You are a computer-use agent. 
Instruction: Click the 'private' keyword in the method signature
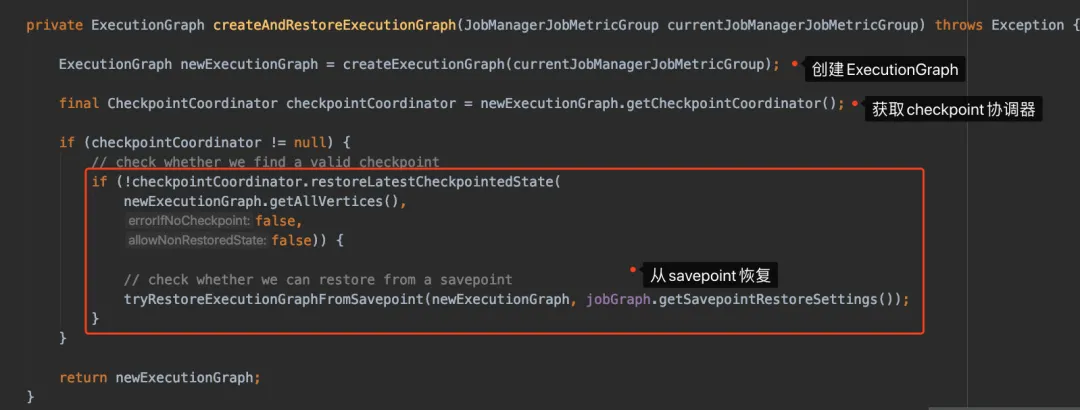point(54,26)
